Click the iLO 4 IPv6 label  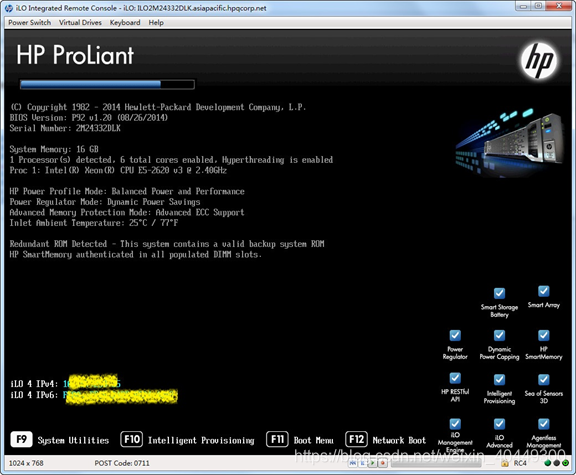tap(34, 395)
